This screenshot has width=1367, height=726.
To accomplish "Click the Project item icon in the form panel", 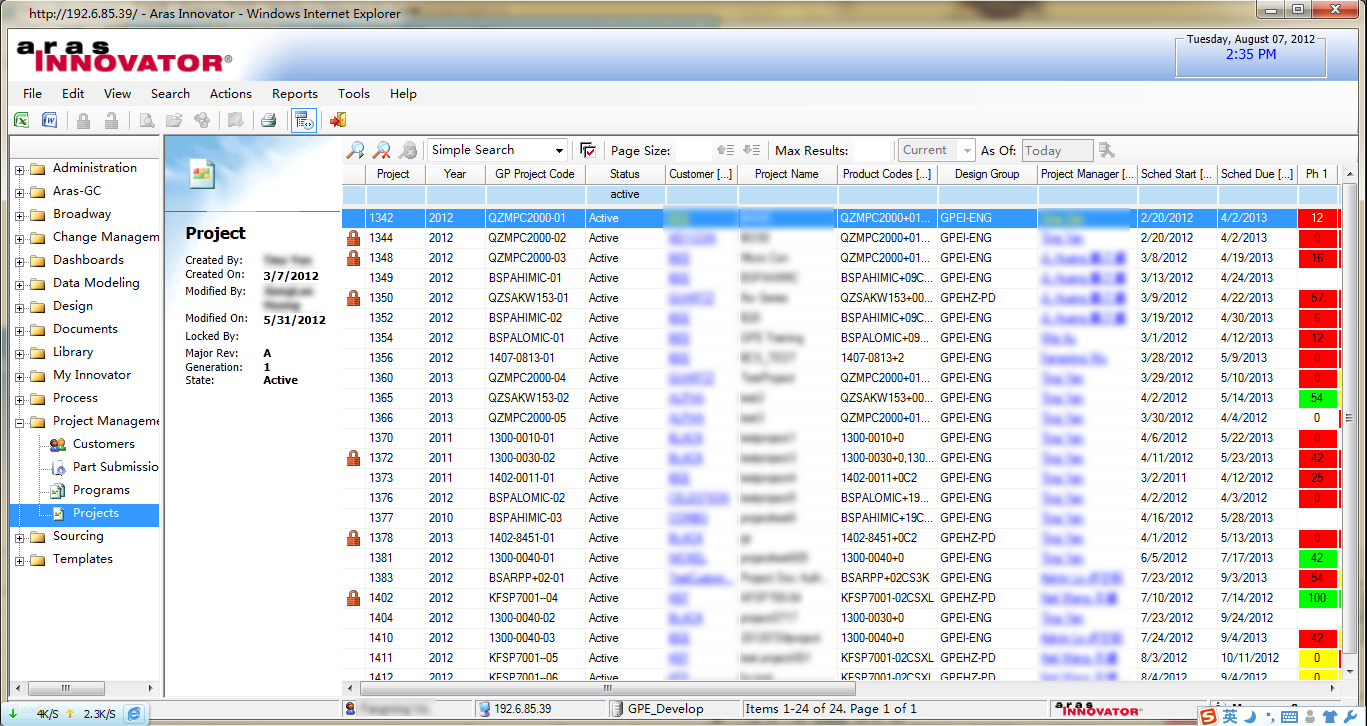I will click(202, 173).
